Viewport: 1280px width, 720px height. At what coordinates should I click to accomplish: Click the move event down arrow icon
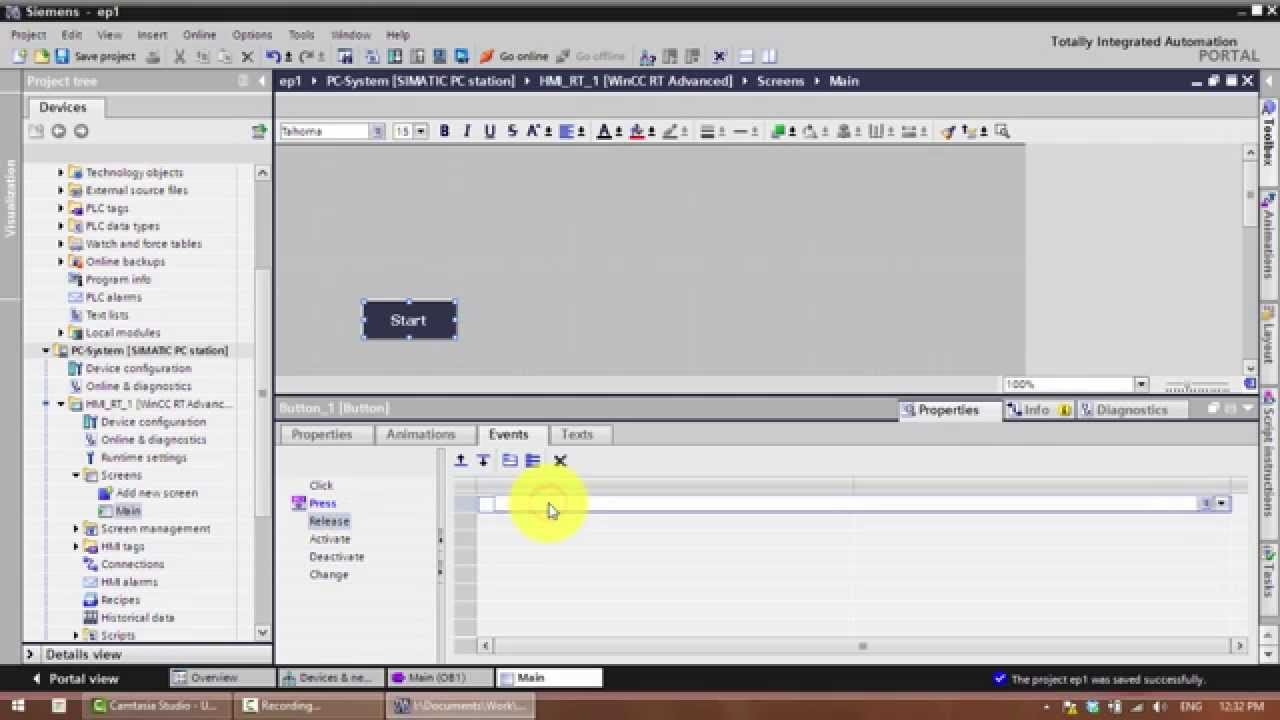coord(483,460)
